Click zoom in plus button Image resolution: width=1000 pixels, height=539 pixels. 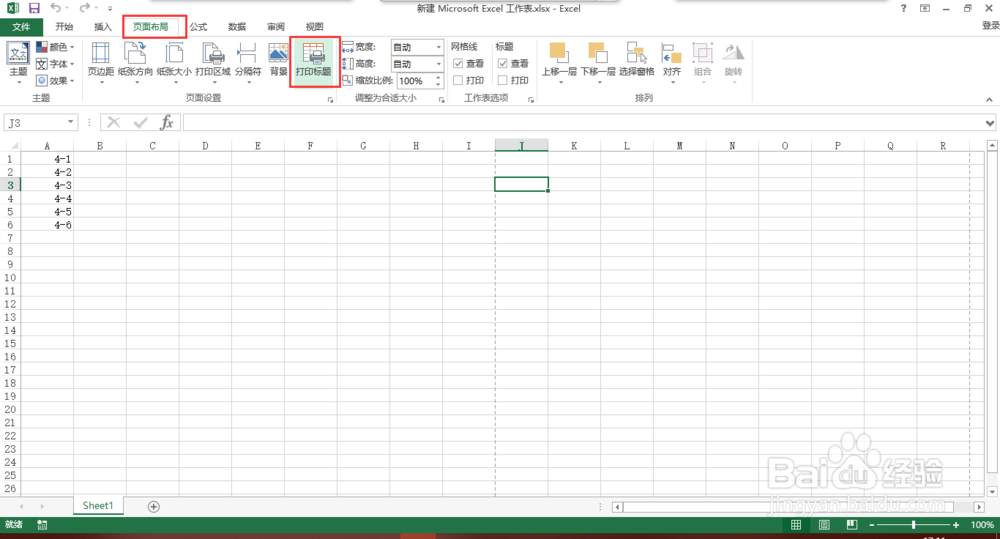pos(955,525)
